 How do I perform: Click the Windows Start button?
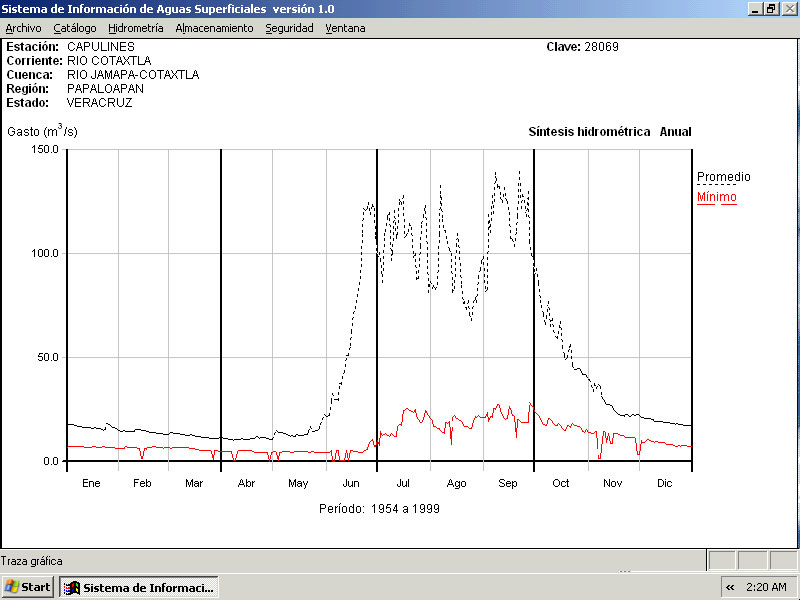[28, 587]
